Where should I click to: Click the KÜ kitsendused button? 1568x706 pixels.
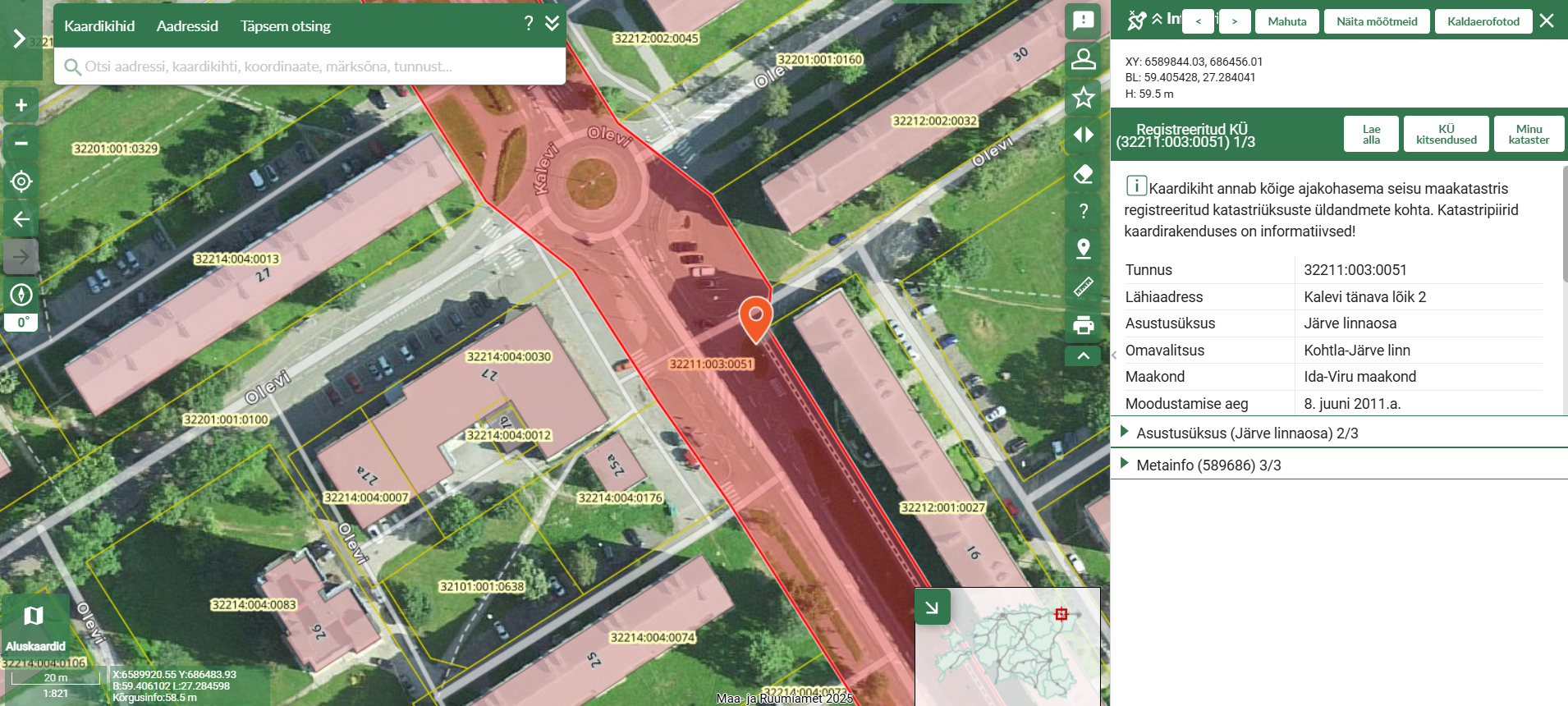(x=1446, y=134)
